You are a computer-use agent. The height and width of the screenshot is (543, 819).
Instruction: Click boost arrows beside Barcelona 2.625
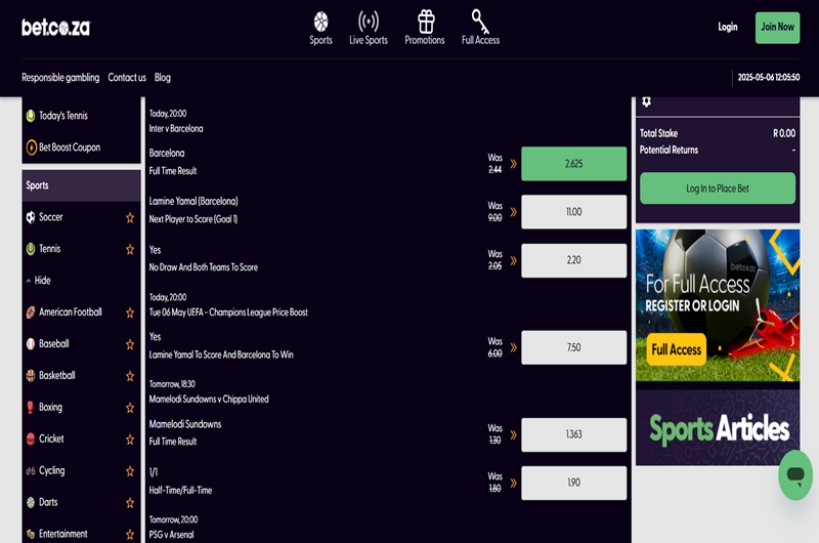[x=513, y=163]
